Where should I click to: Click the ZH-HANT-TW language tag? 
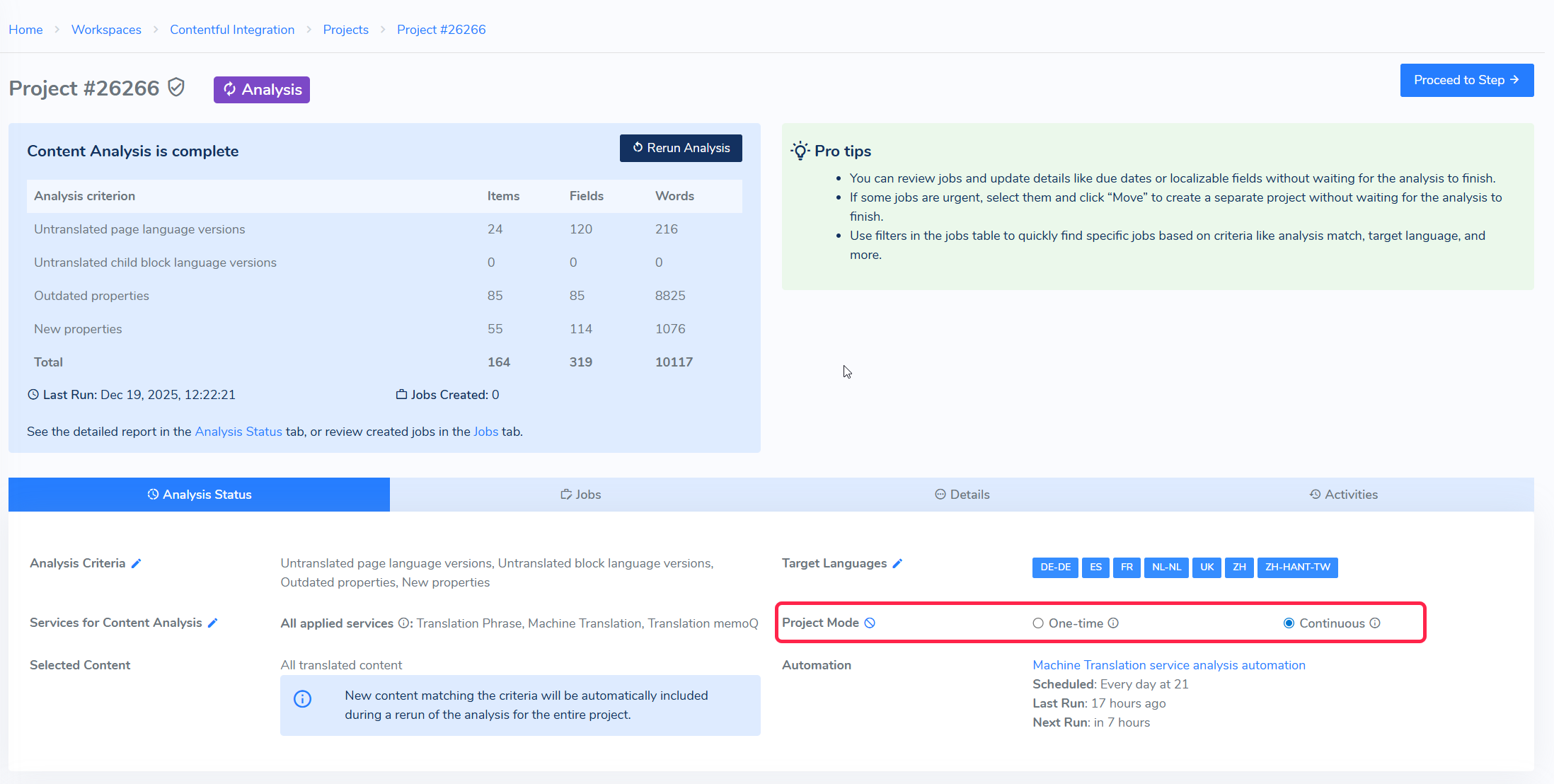1298,567
